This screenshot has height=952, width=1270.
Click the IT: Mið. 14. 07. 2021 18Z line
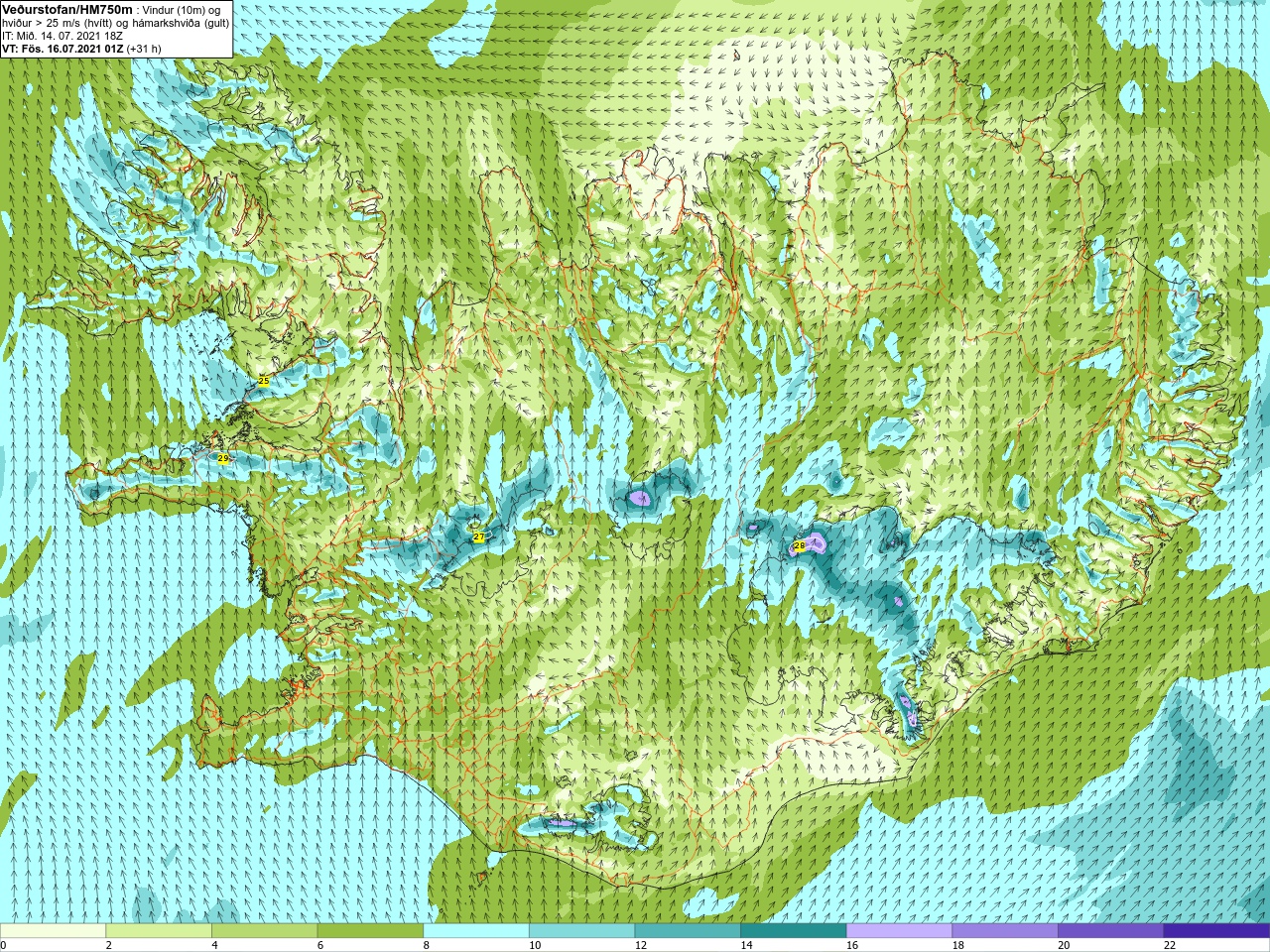tap(63, 36)
